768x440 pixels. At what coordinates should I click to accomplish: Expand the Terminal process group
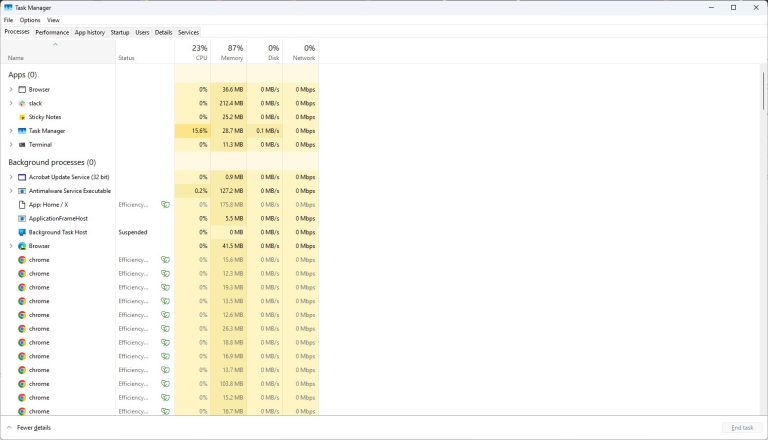[x=11, y=145]
